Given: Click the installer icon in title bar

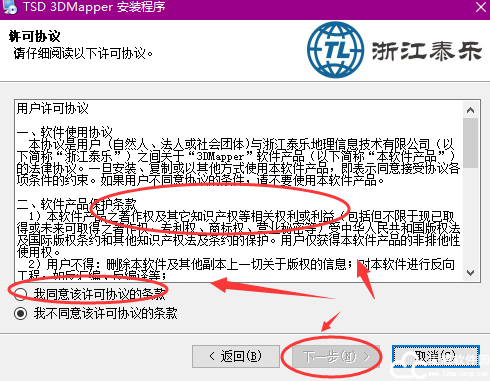Looking at the screenshot, I should [10, 7].
